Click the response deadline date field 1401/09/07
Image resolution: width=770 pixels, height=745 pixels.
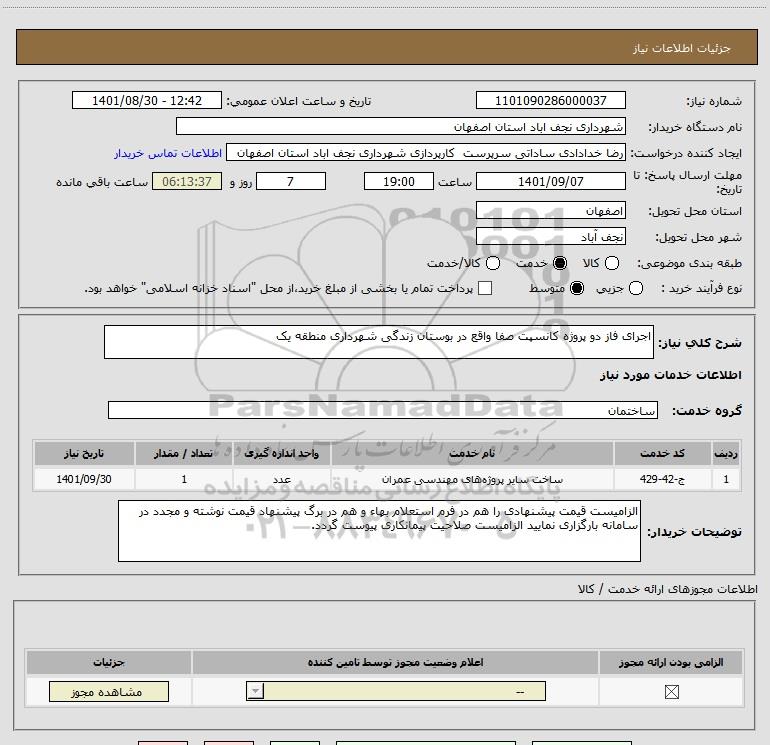pos(550,181)
